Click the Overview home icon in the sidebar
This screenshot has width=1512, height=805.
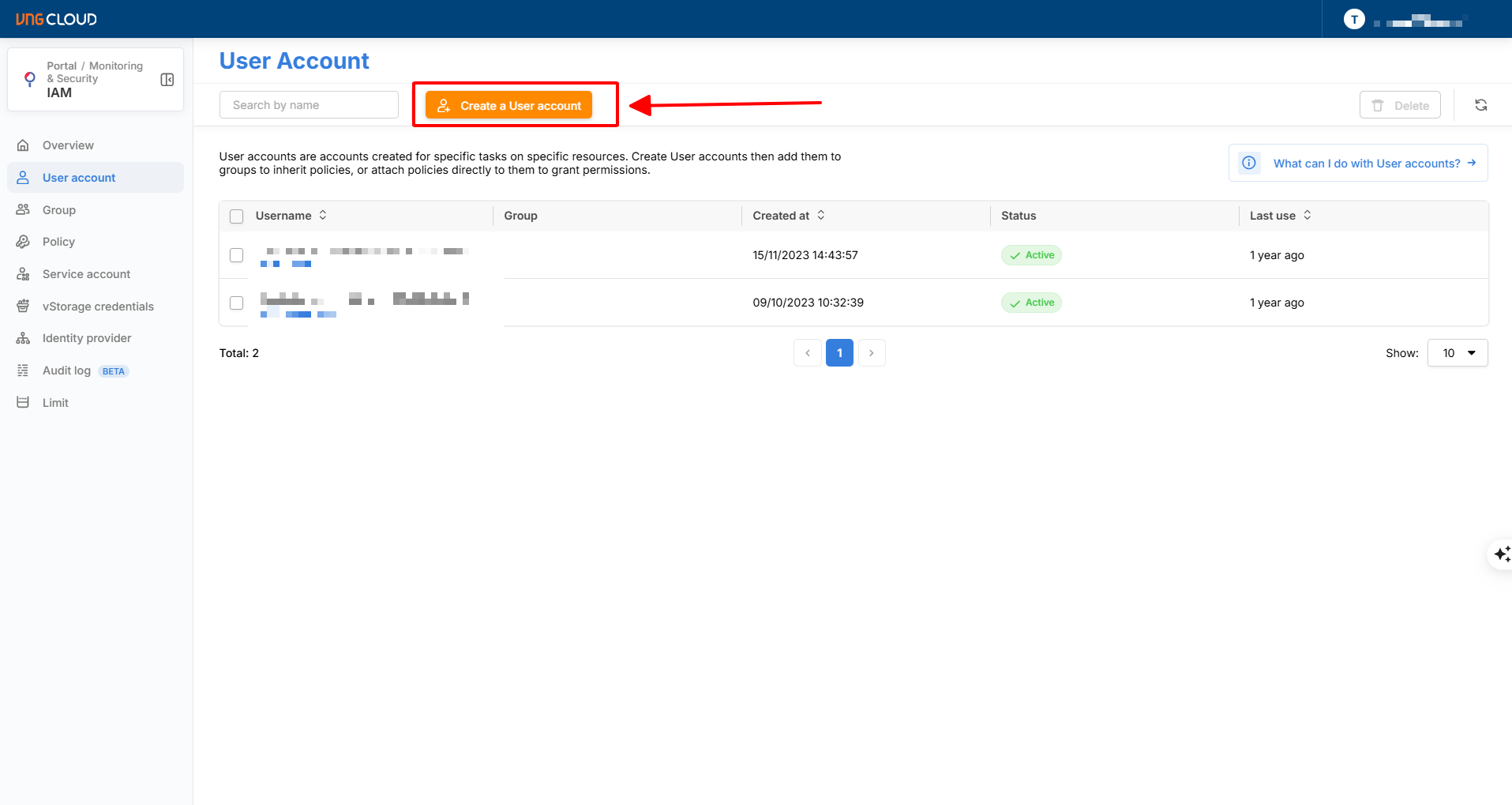24,145
